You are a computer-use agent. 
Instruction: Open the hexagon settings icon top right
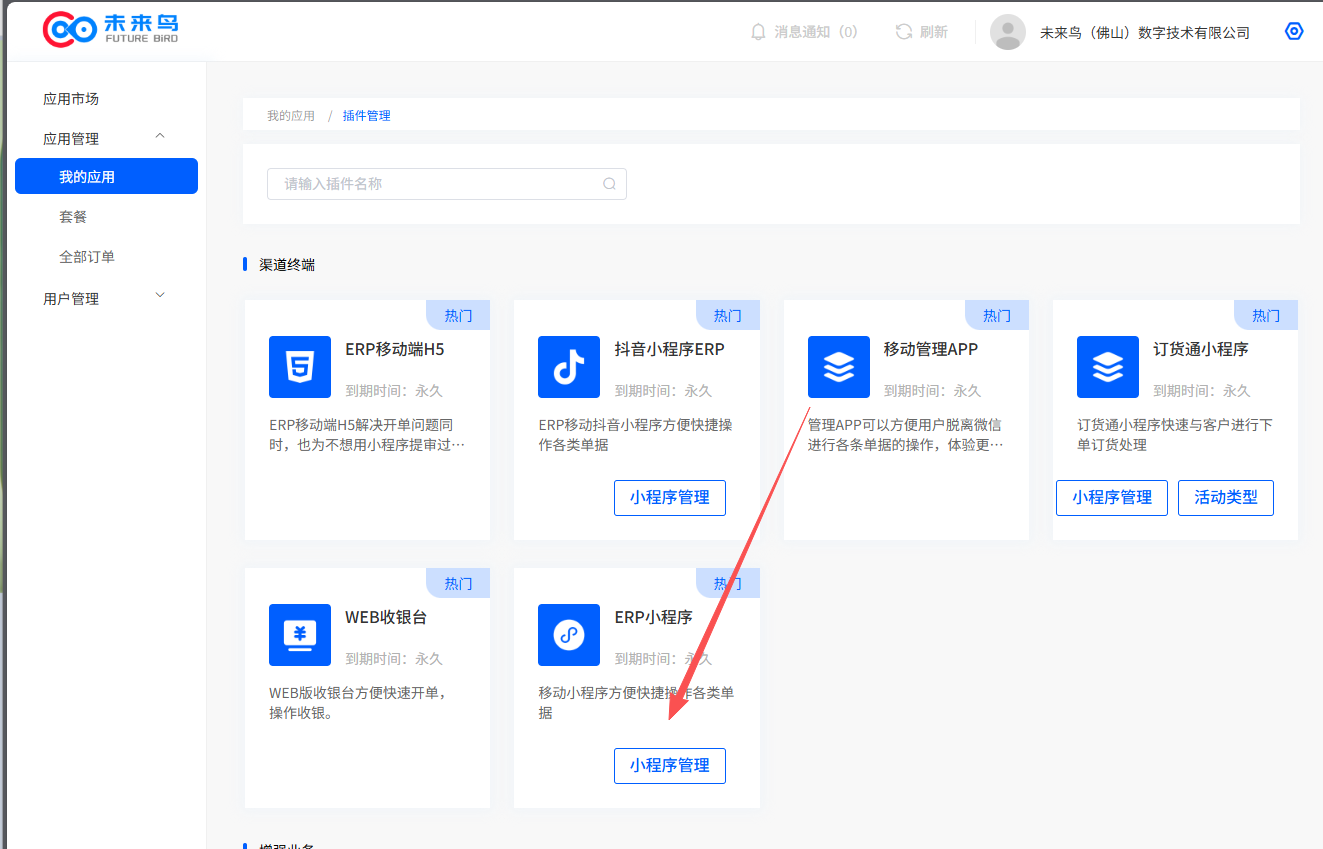1294,32
